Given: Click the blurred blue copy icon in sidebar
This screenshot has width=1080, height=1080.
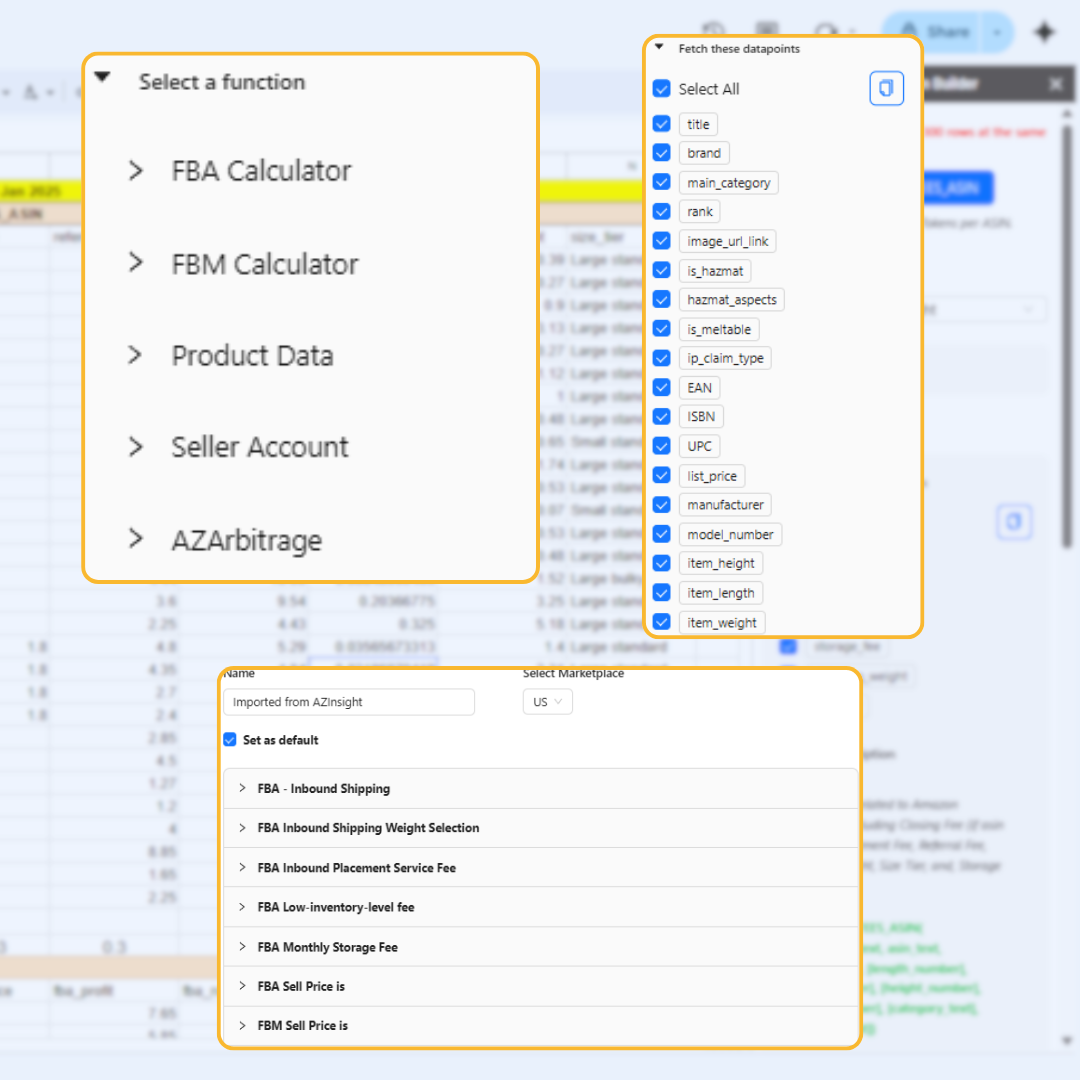Looking at the screenshot, I should (x=1013, y=521).
